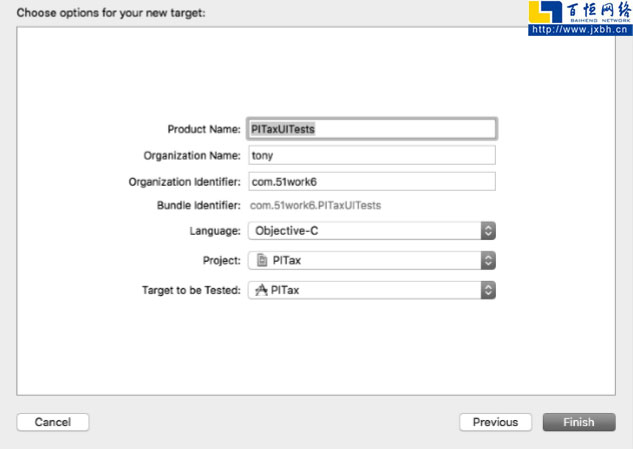
Task: Click the PITax project file icon
Action: tap(263, 260)
